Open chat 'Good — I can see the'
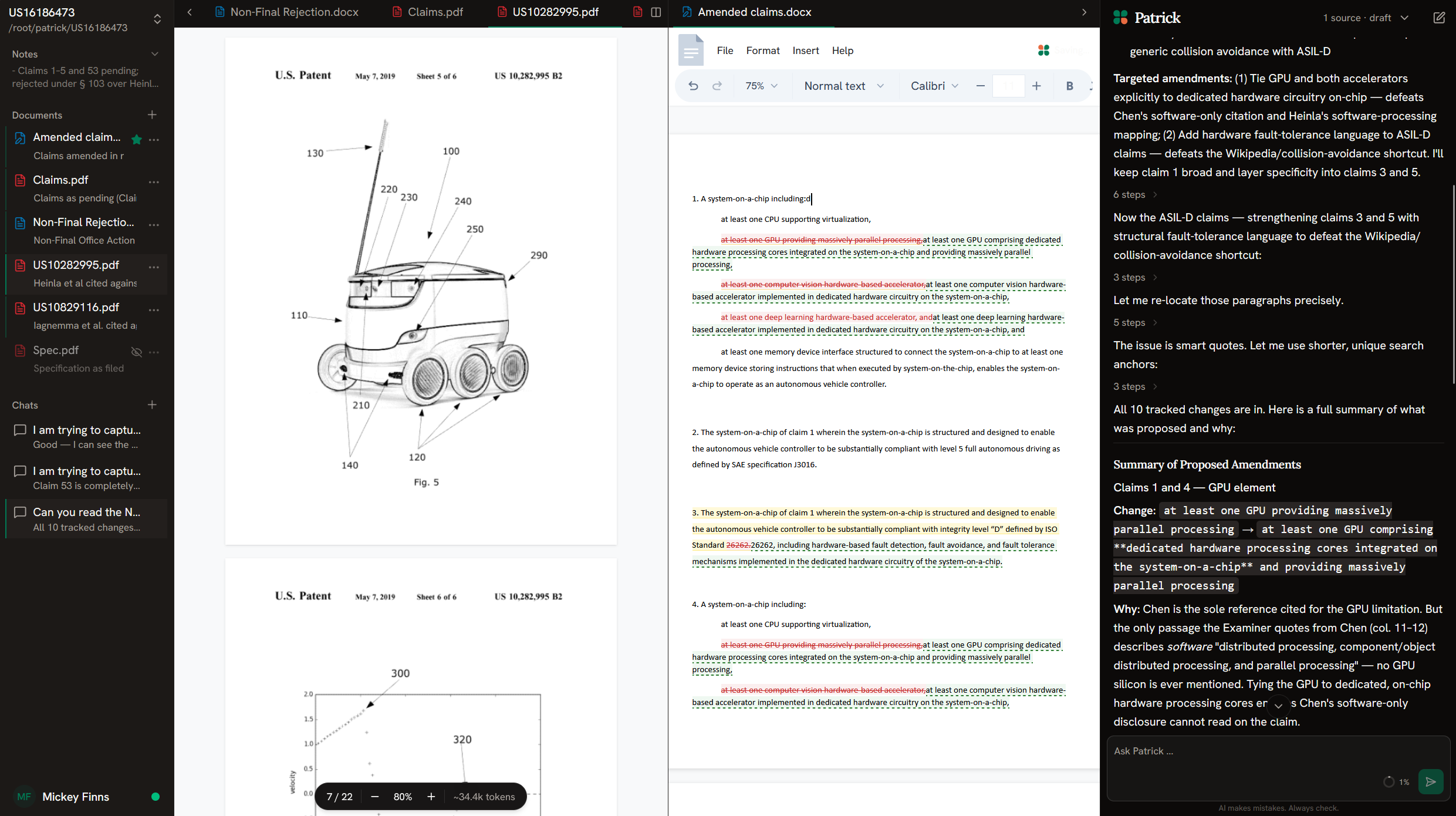The height and width of the screenshot is (816, 1456). point(87,437)
